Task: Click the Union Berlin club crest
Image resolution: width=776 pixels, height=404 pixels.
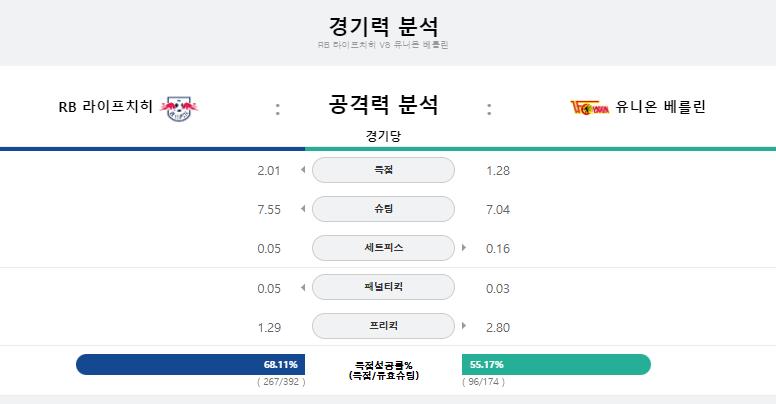Action: tap(589, 107)
